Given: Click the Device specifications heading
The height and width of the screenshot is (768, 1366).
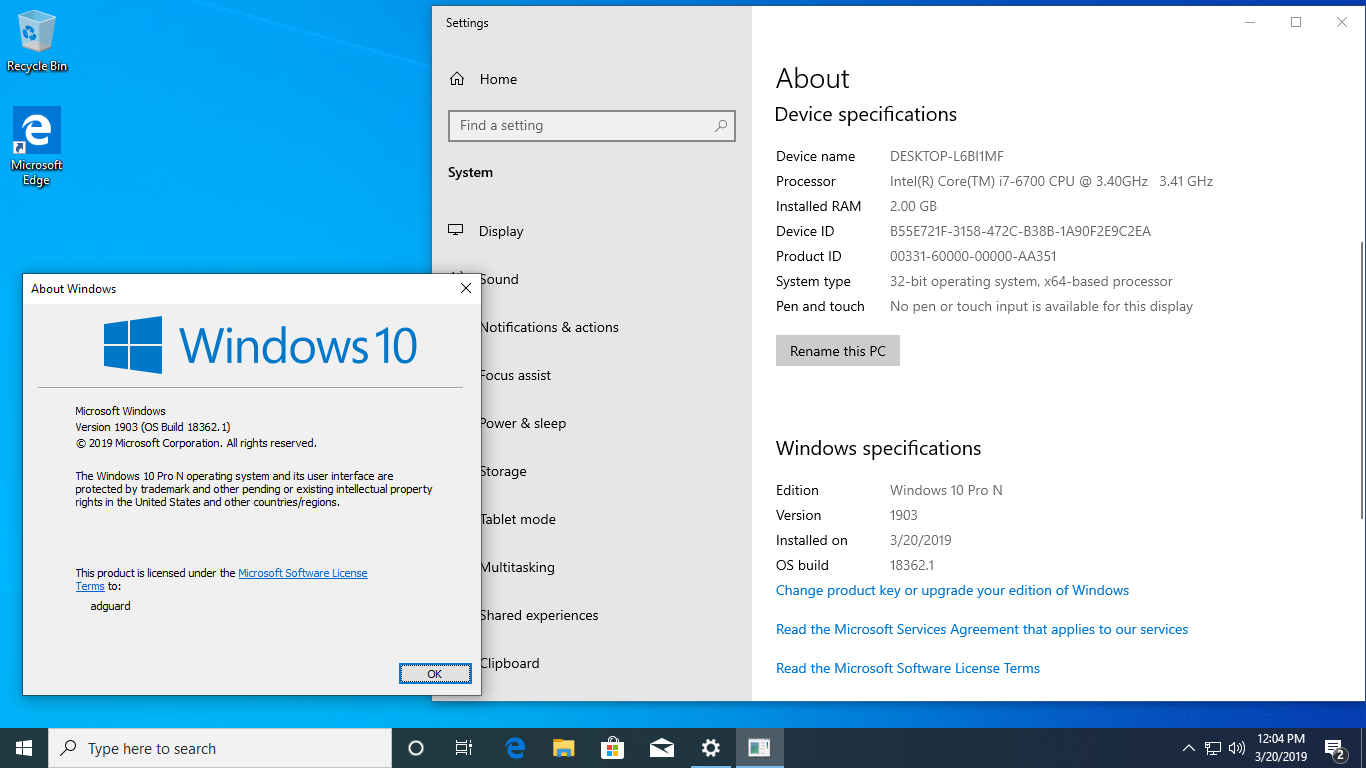Looking at the screenshot, I should click(x=866, y=114).
